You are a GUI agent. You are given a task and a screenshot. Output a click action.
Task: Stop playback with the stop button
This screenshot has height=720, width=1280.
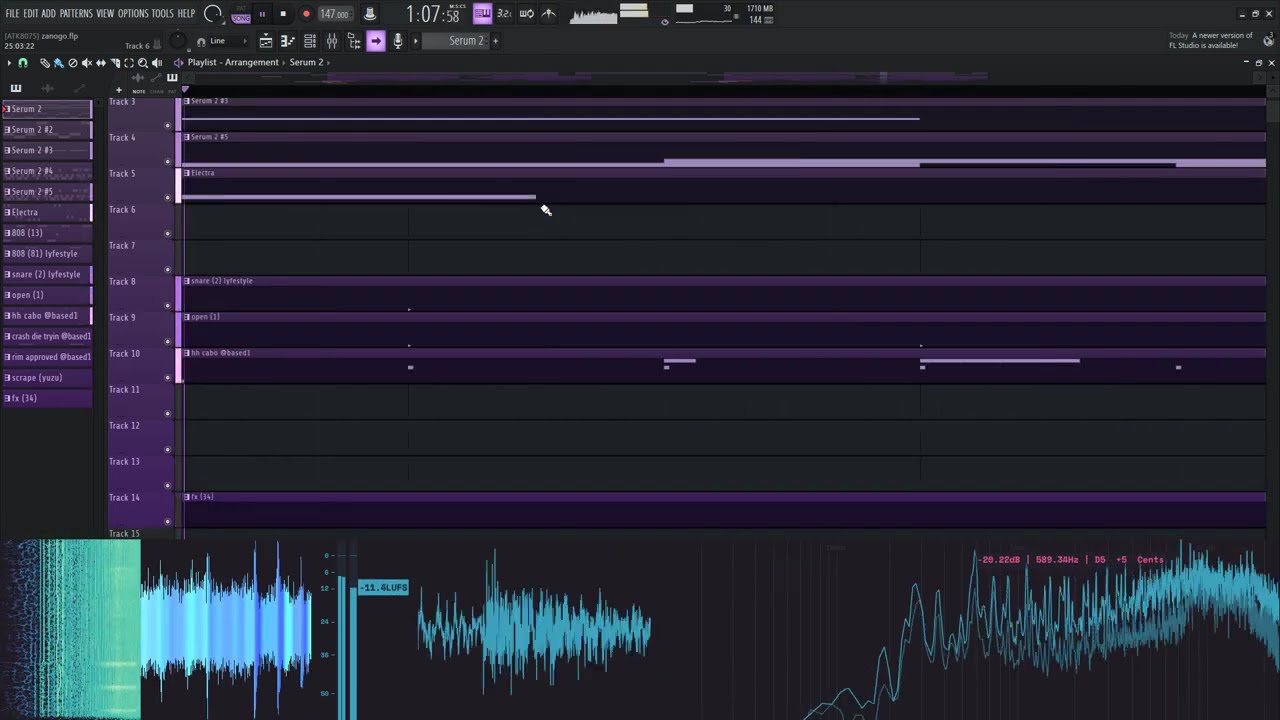283,14
